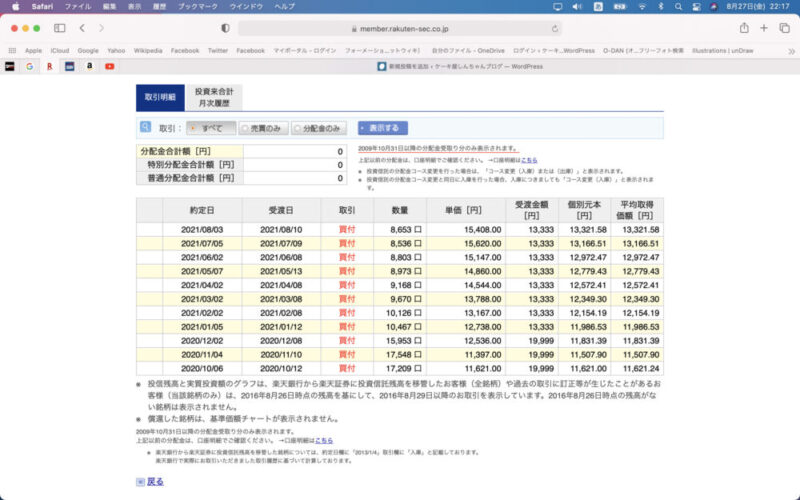Click the 数量 column header
800x500 pixels.
pyautogui.click(x=399, y=210)
